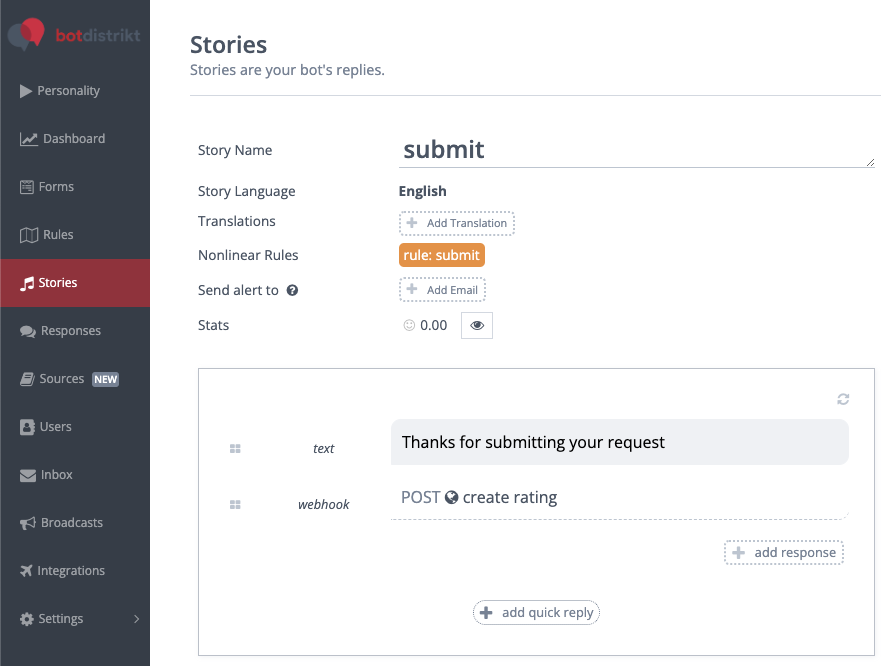Click the refresh icon in the response box
Image resolution: width=881 pixels, height=666 pixels.
[x=843, y=399]
